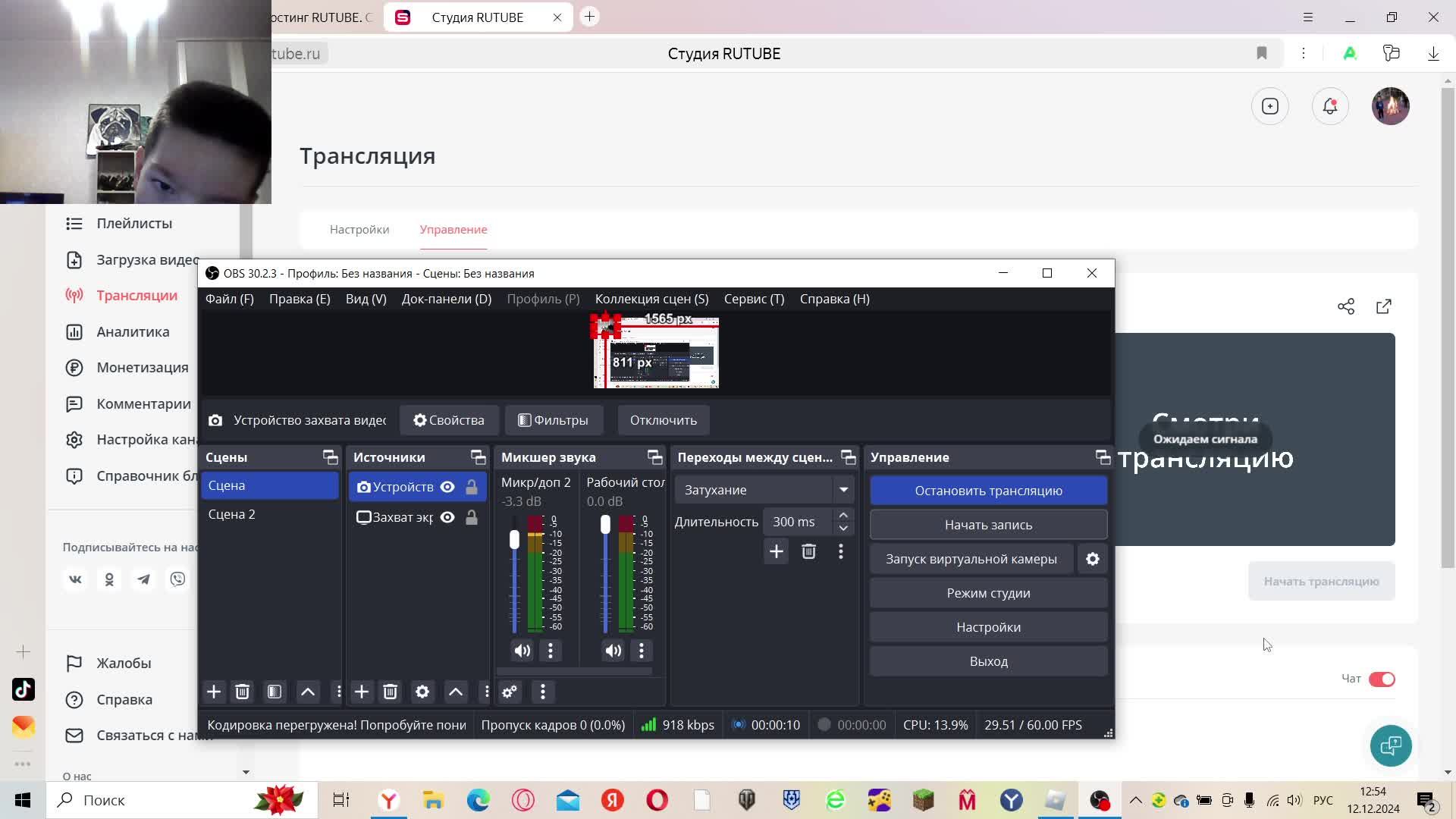Open RUTUBE support chat widget
The image size is (1456, 819).
1391,745
